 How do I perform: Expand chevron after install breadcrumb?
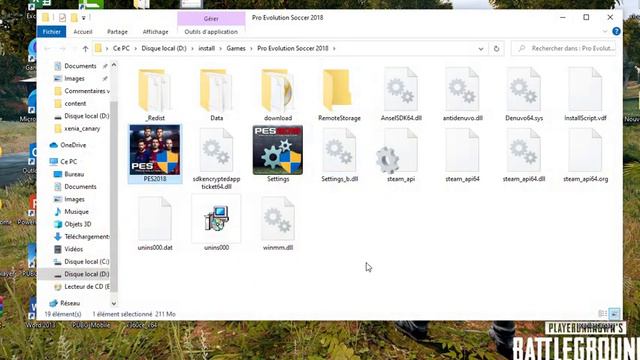click(221, 49)
